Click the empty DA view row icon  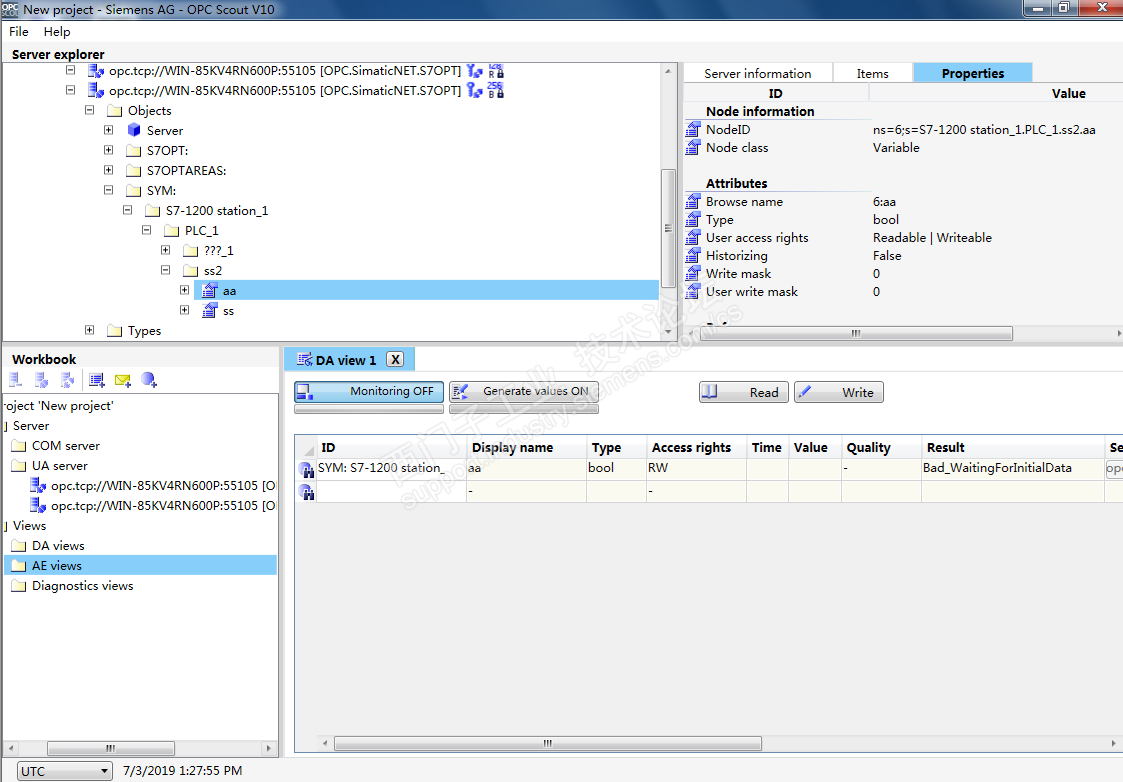pyautogui.click(x=307, y=492)
